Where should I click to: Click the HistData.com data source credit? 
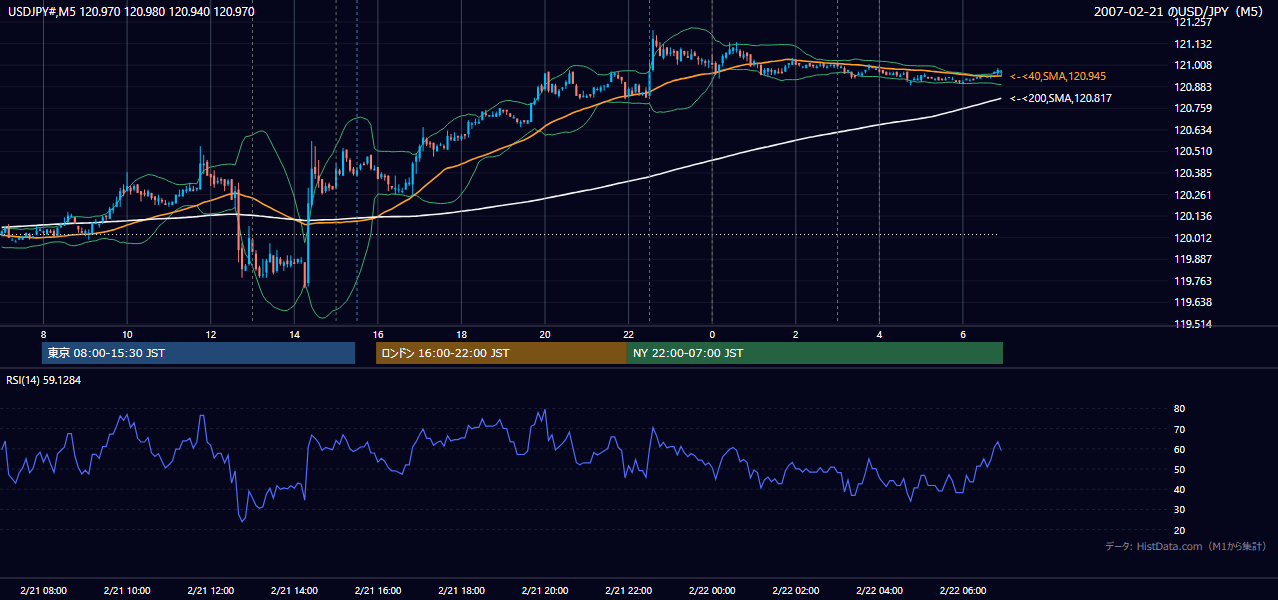point(1186,546)
